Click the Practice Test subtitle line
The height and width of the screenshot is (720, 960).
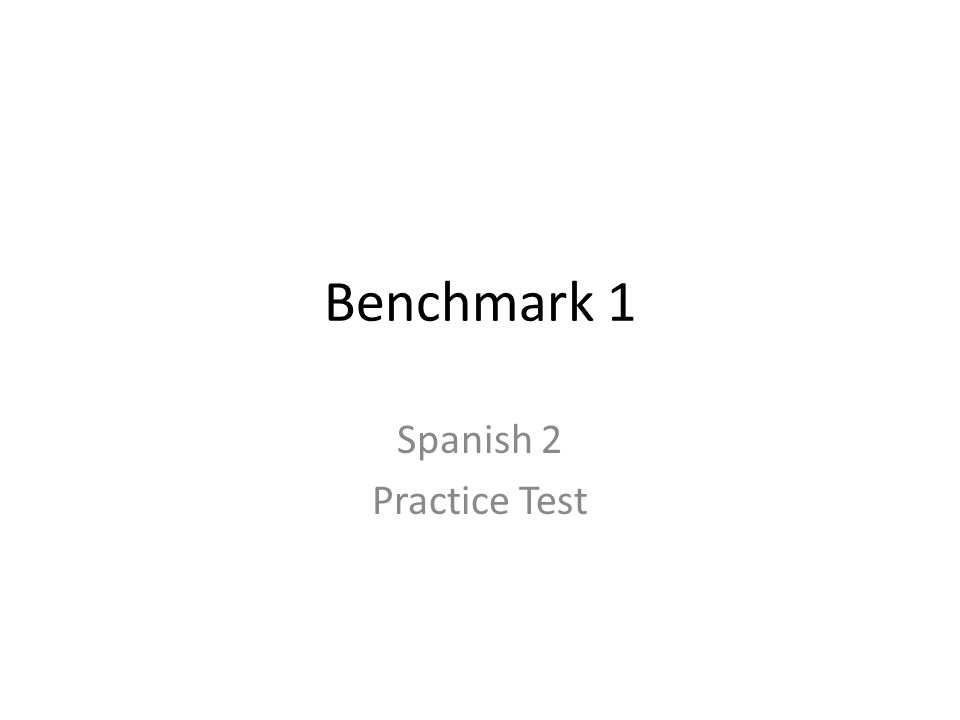point(480,501)
